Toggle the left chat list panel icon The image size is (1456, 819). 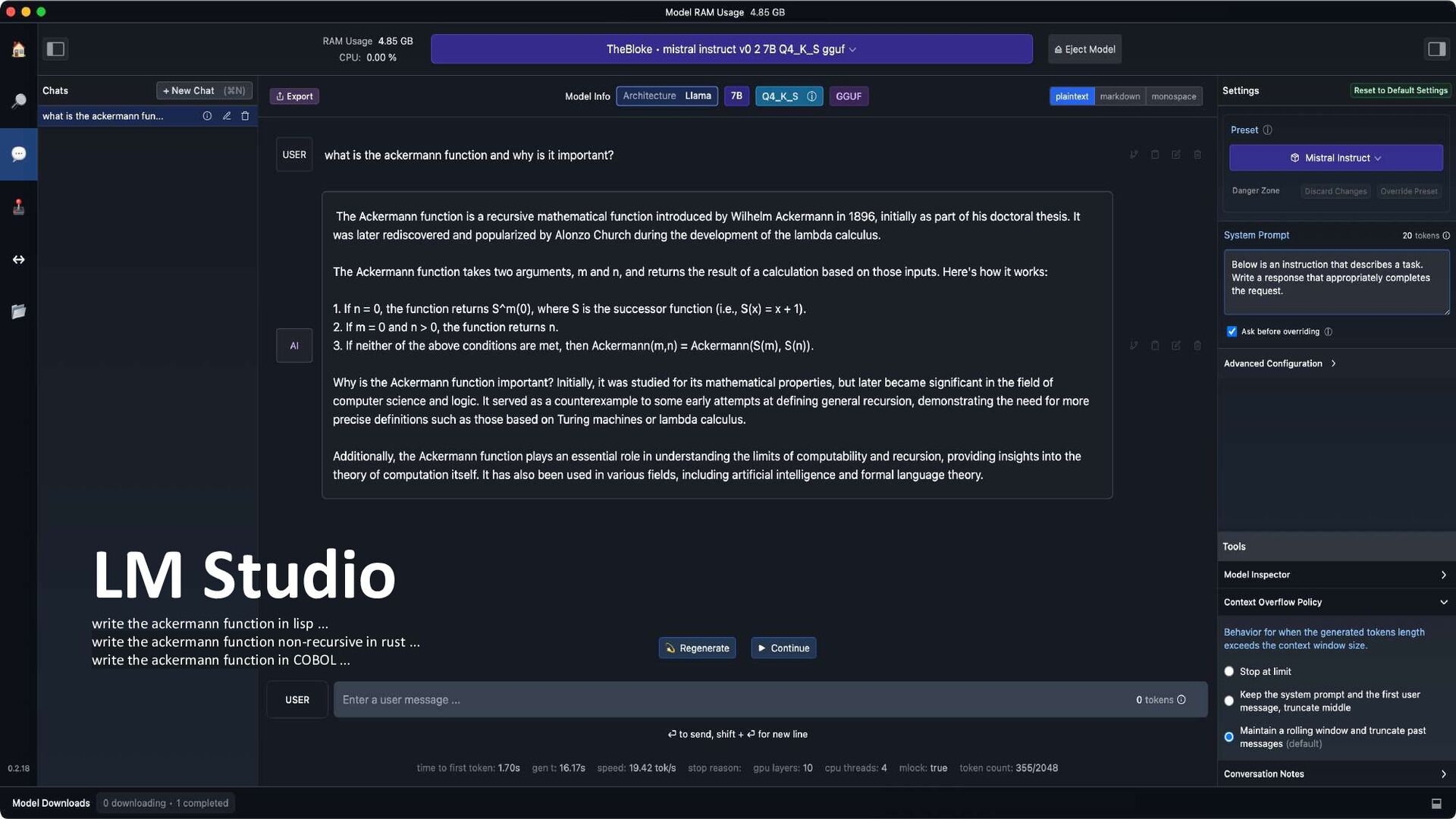(x=55, y=49)
